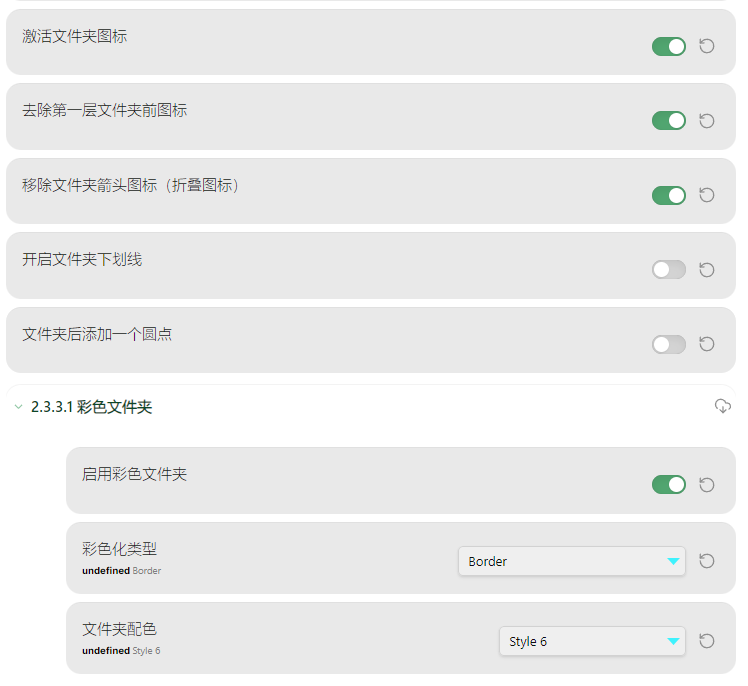Turn on 文件夹后添加一个圆点 switch
Screen dimensions: 748x686
(x=668, y=344)
